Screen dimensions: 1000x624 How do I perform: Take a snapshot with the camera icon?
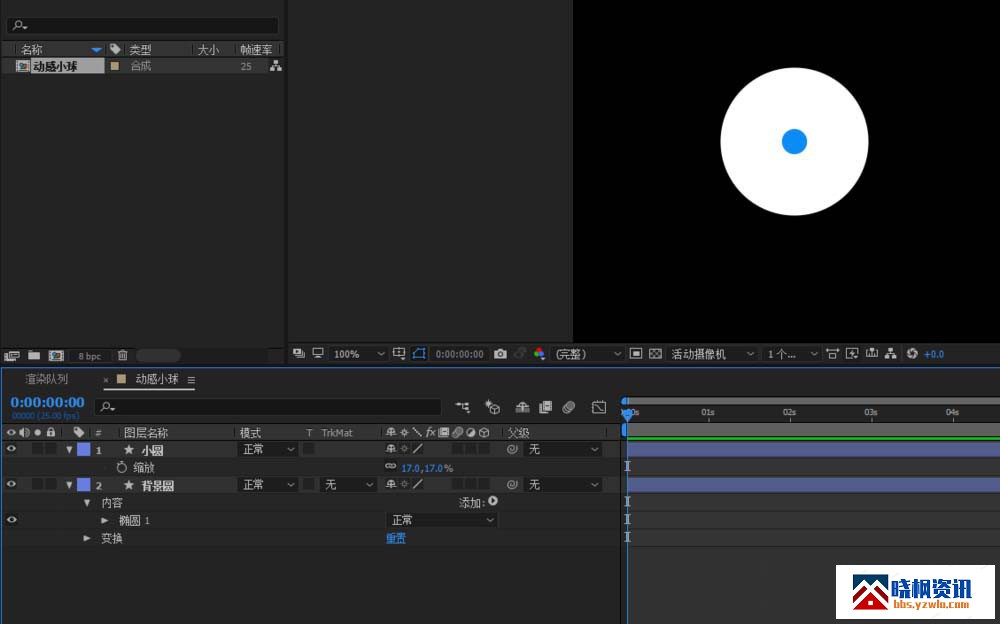[501, 353]
